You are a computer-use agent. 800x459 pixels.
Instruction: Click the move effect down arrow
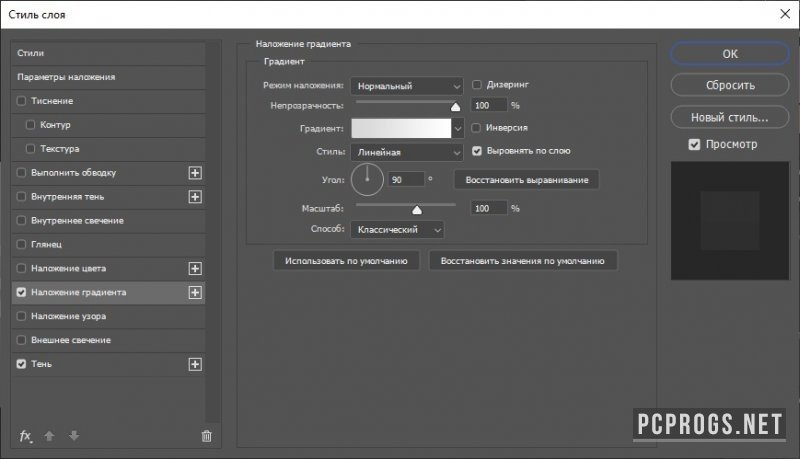pyautogui.click(x=74, y=436)
